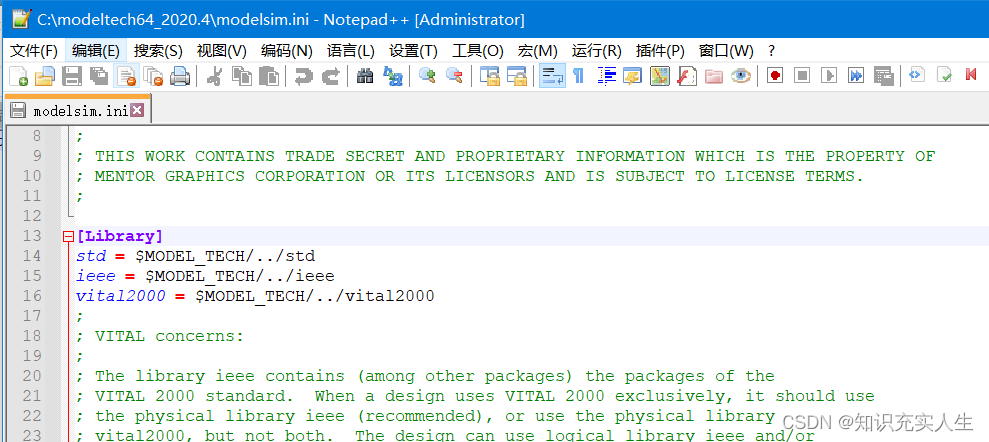Open Find with the binoculars icon

point(365,76)
